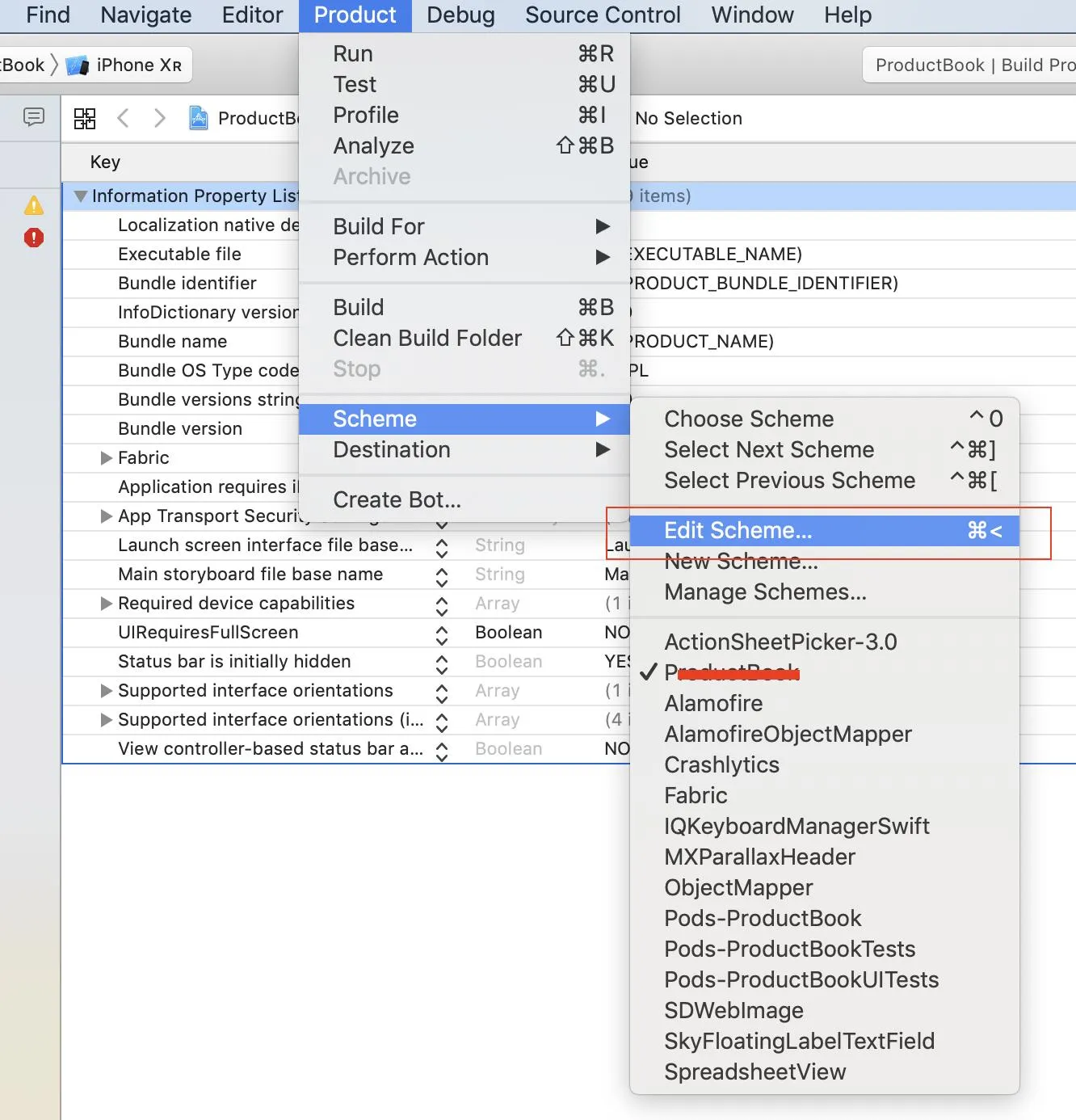Open the Build For submenu

464,226
